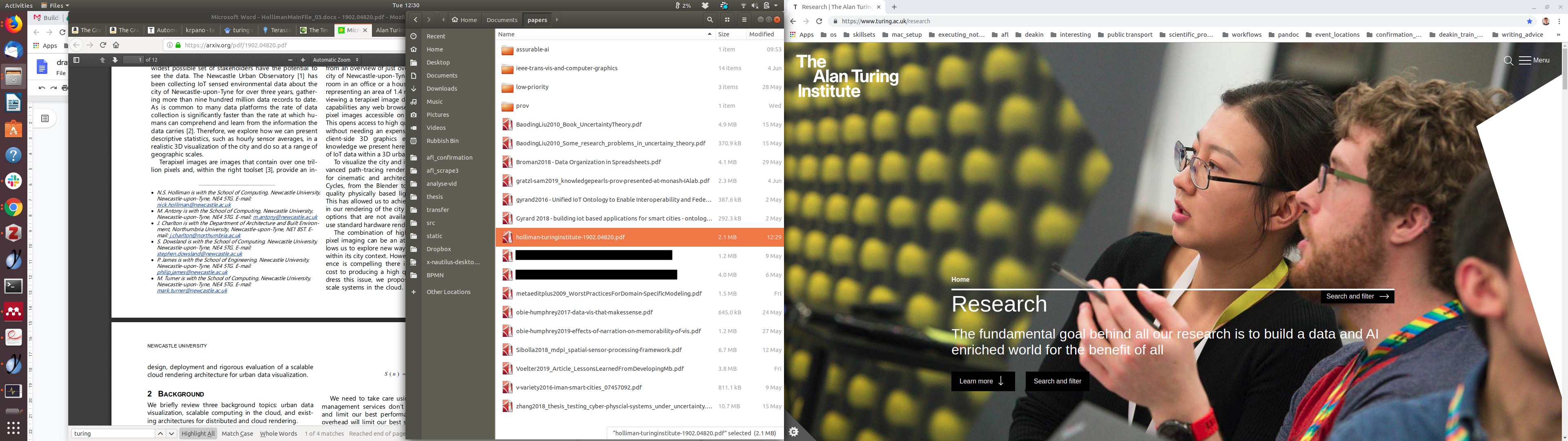Click Search and filter button below heading

(1057, 381)
